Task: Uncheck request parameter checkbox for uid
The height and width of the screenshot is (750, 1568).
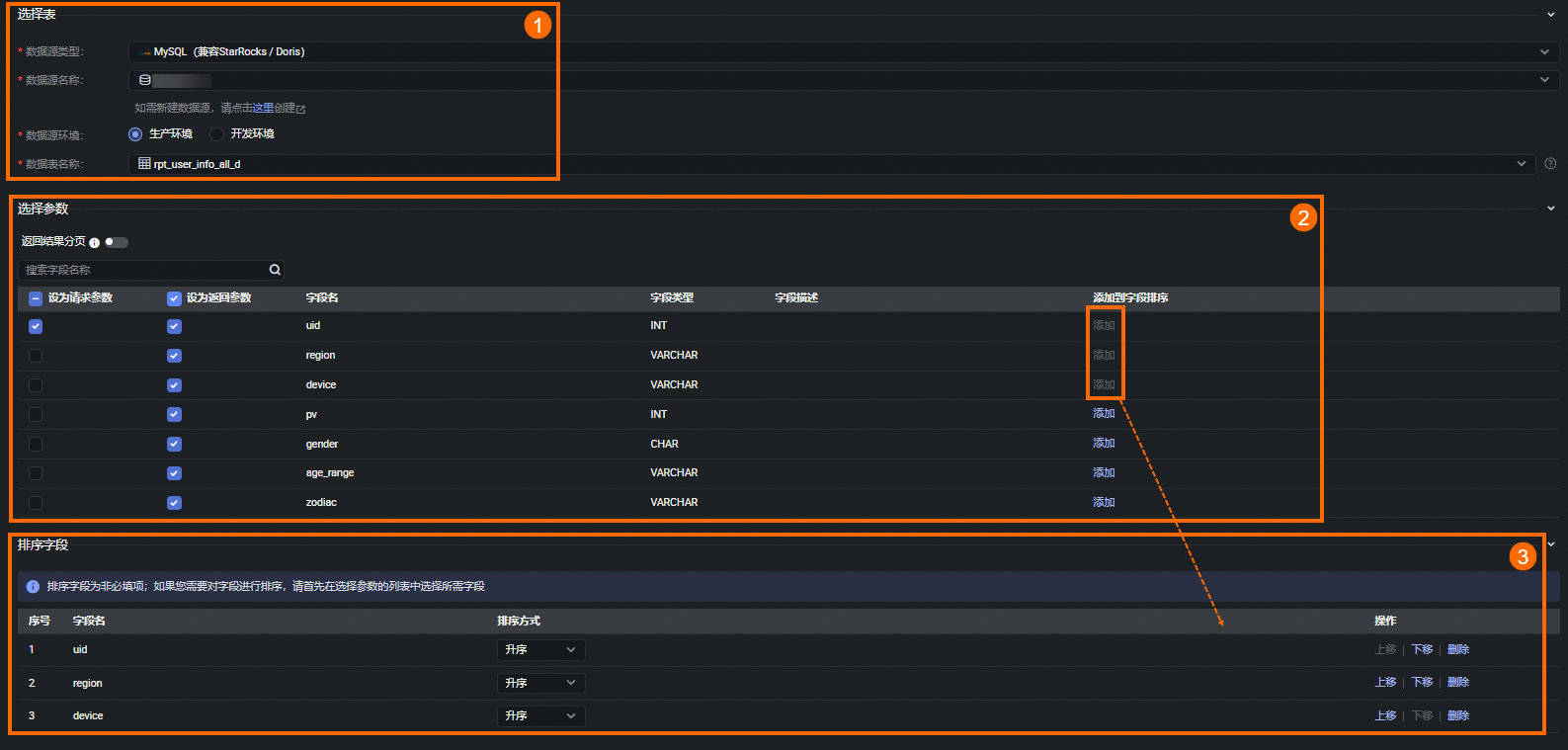Action: click(x=36, y=326)
